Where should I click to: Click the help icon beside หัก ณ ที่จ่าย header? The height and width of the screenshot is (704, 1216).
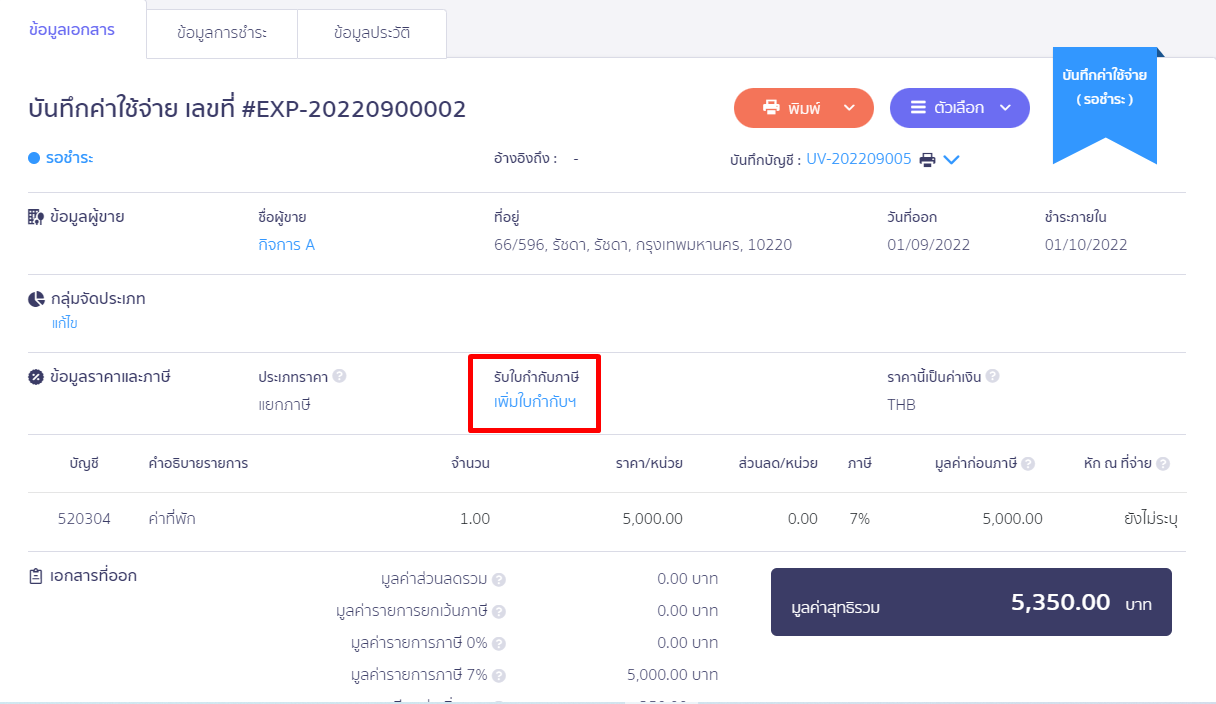[1163, 464]
